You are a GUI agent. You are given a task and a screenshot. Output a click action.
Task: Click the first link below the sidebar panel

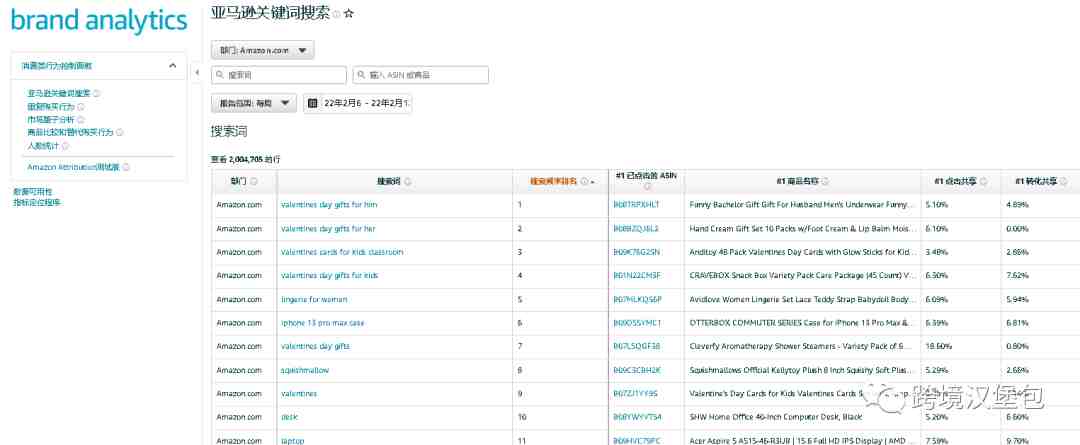coord(32,192)
